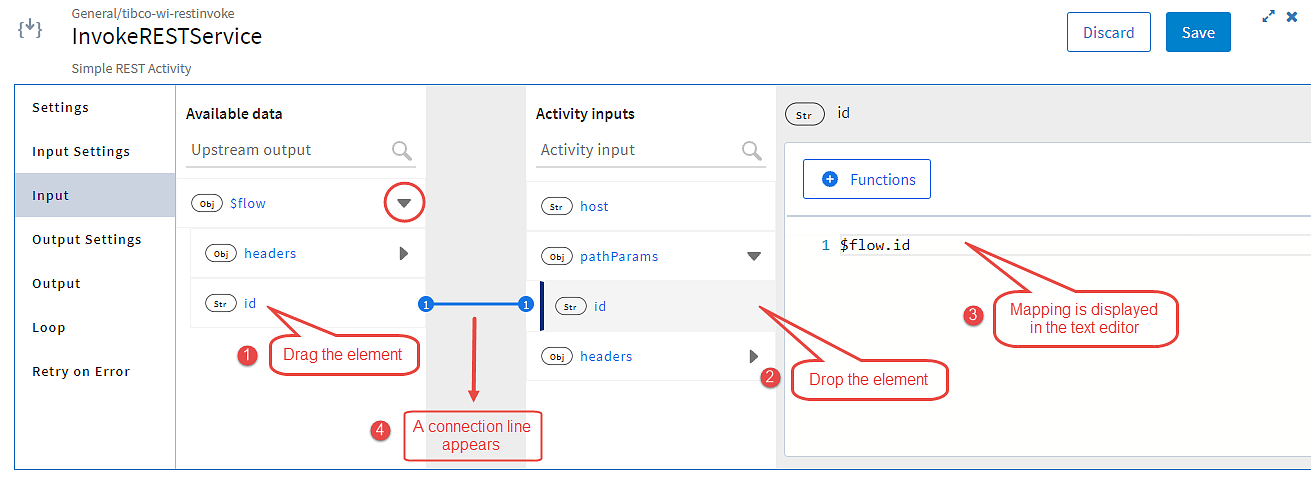
Task: Collapse the pathParams node
Action: tap(754, 256)
